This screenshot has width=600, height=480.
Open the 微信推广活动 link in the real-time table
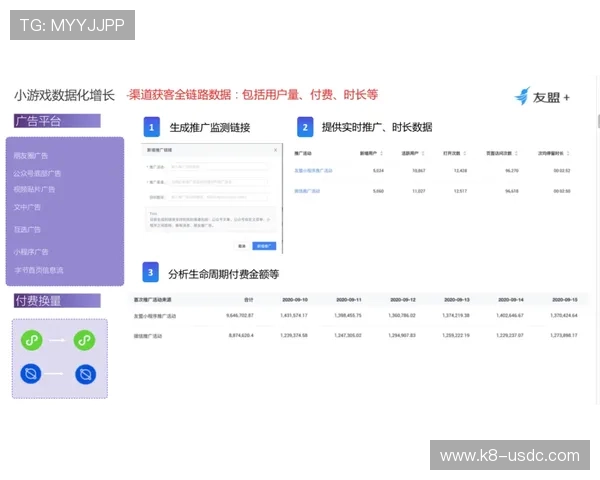pyautogui.click(x=307, y=191)
